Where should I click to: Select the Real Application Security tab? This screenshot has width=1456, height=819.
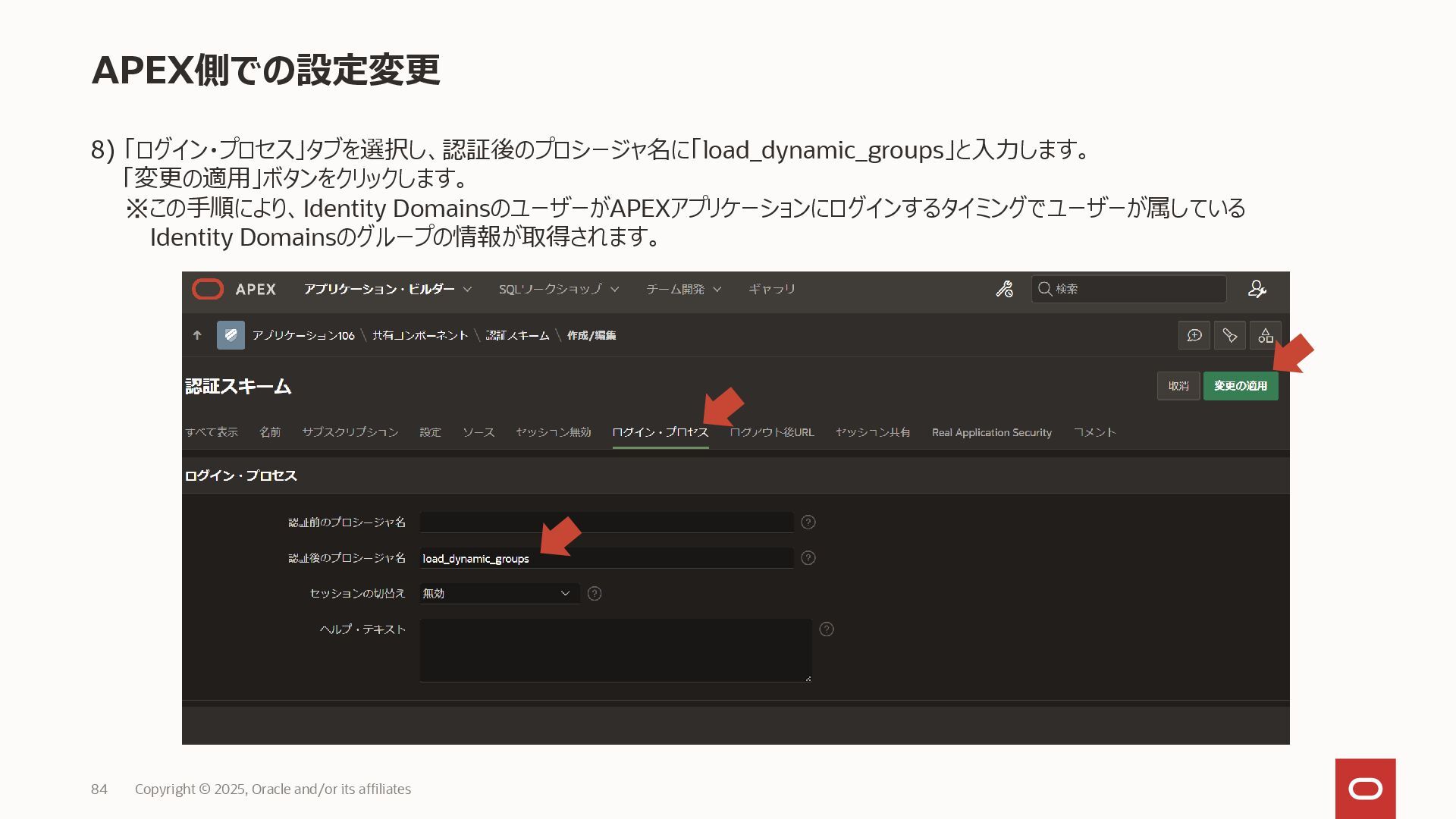992,432
